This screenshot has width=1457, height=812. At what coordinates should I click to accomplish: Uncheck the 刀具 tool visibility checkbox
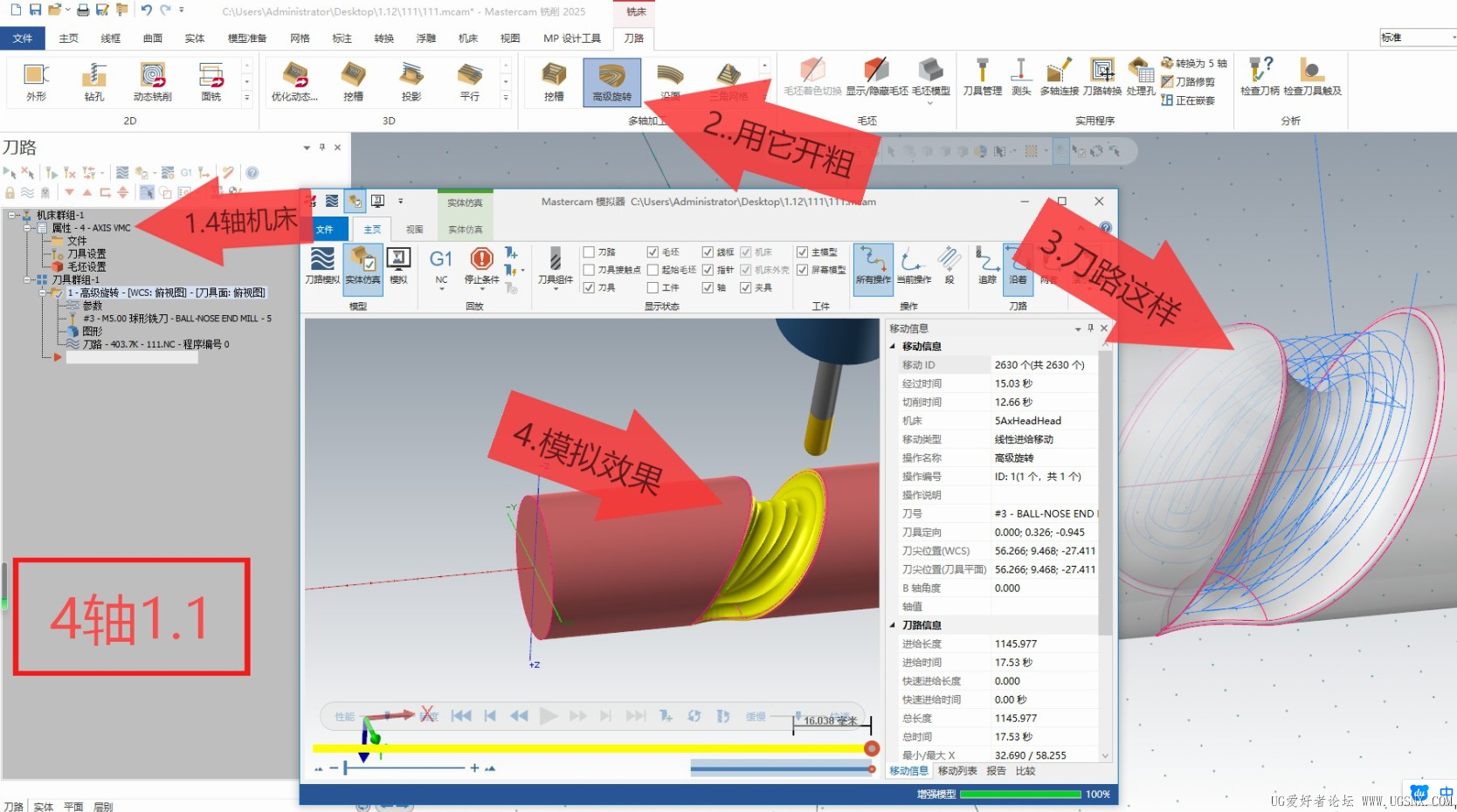click(x=589, y=287)
